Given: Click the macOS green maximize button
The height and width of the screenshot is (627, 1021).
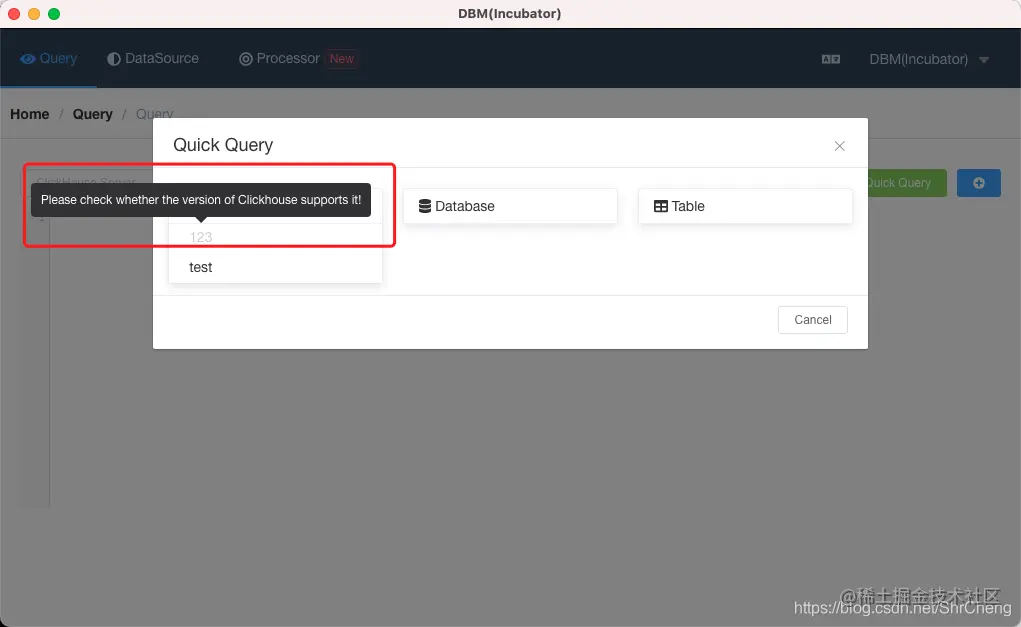Looking at the screenshot, I should pyautogui.click(x=54, y=14).
